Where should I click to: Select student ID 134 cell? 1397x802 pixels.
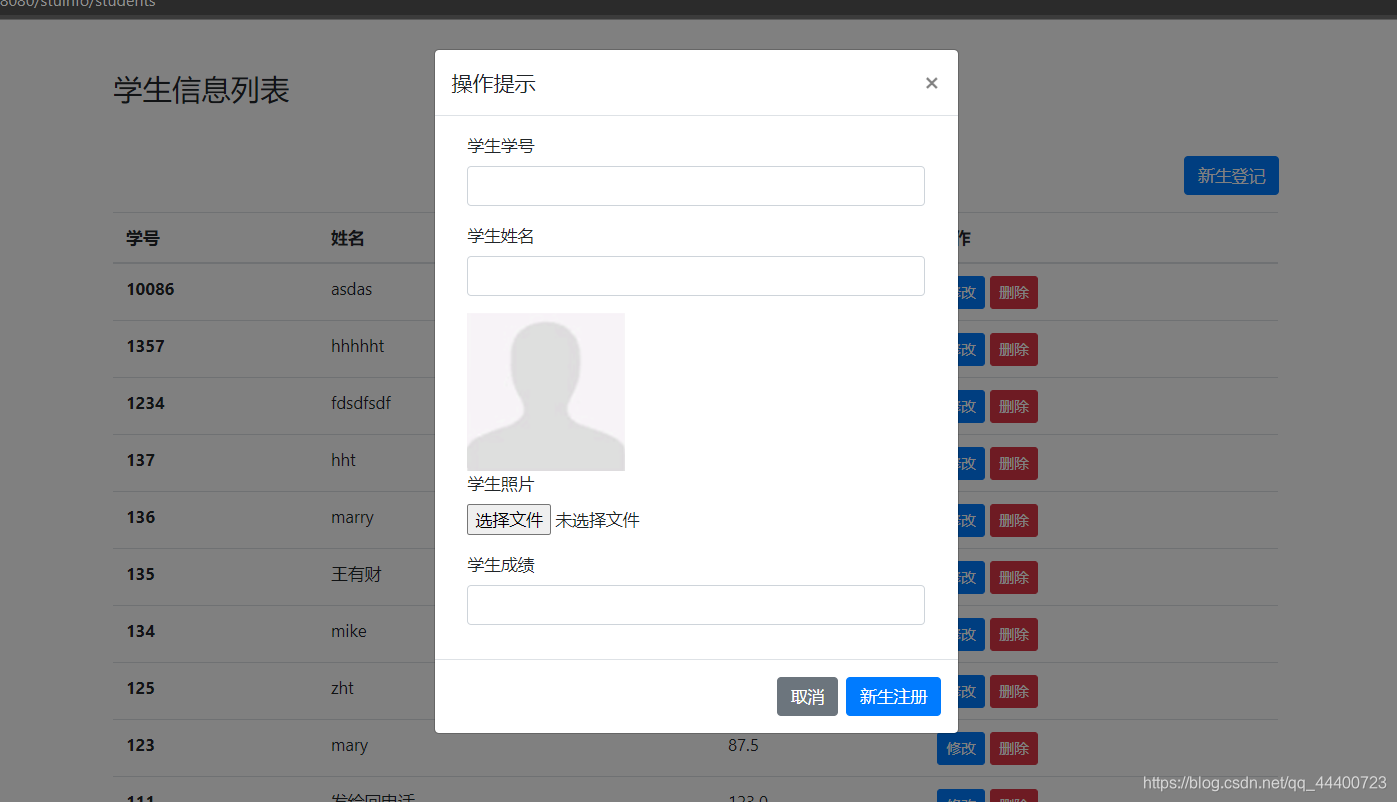pos(140,631)
